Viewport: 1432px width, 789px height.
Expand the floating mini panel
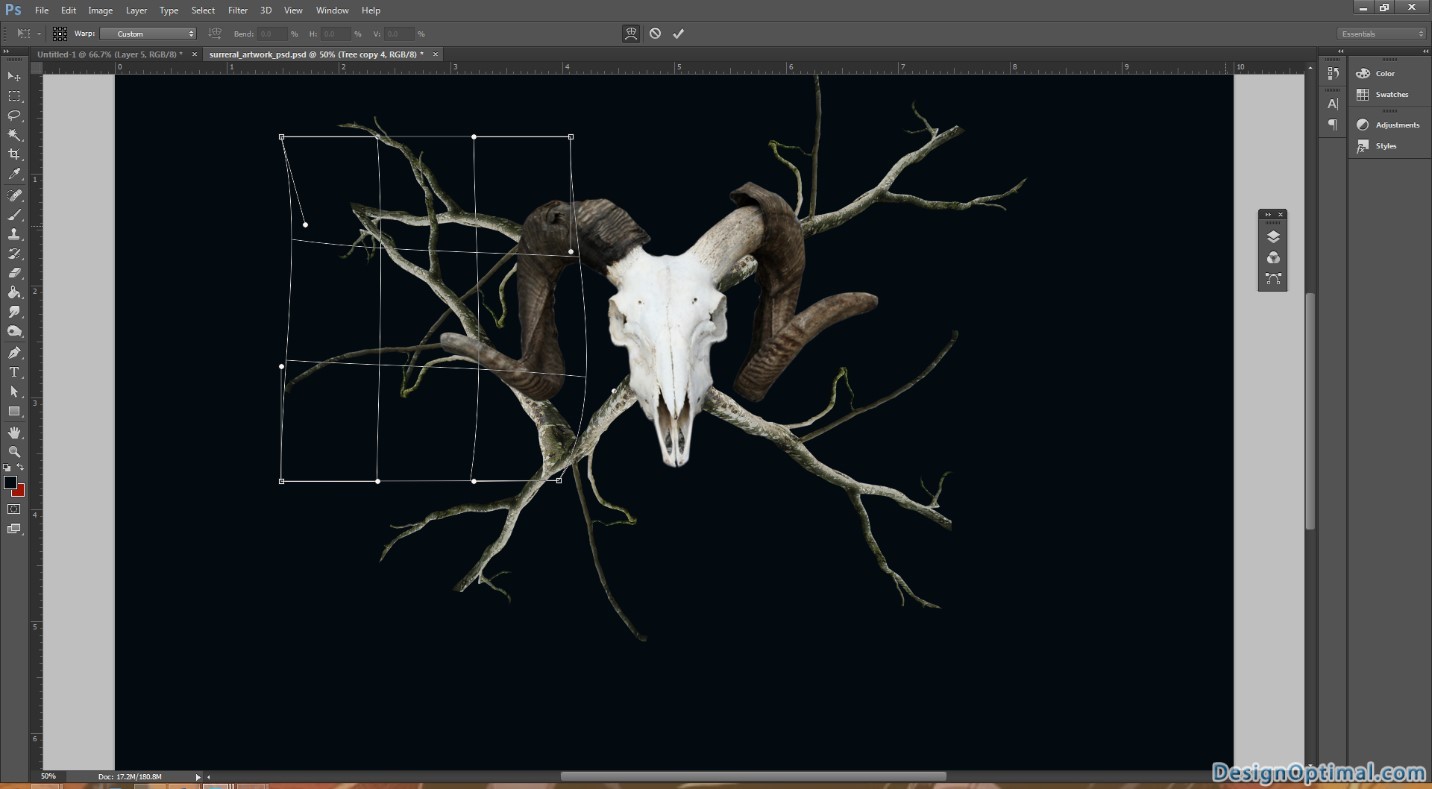click(1267, 214)
